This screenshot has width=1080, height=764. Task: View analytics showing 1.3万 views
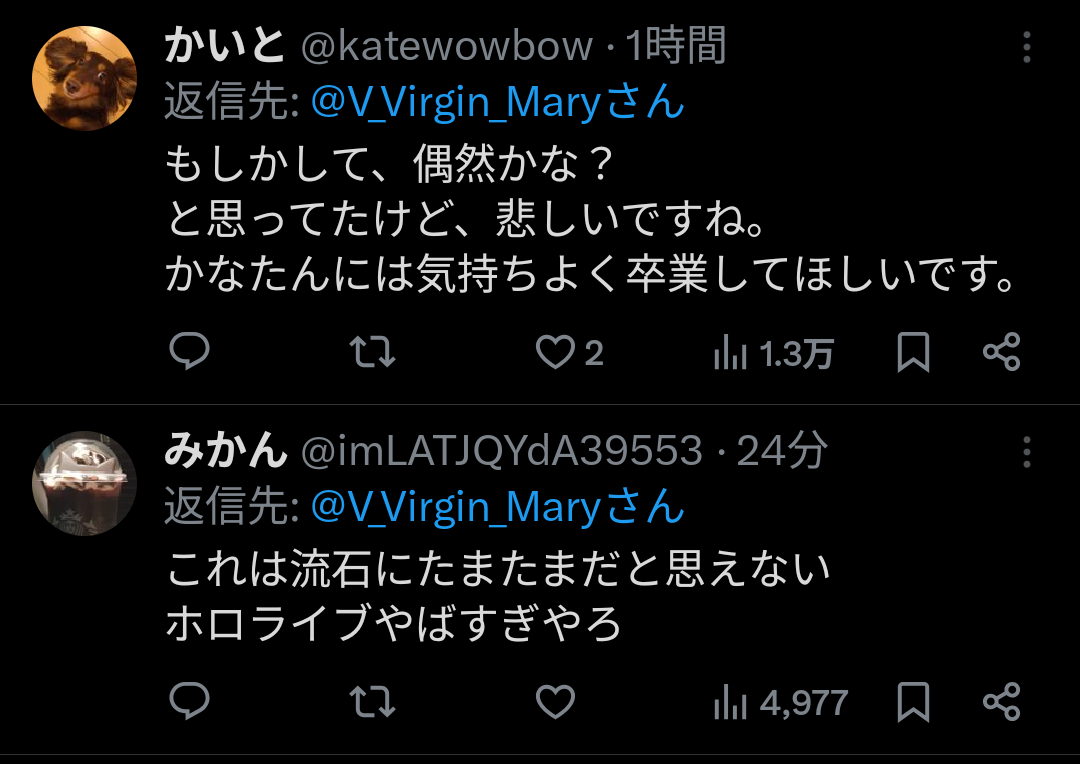773,353
